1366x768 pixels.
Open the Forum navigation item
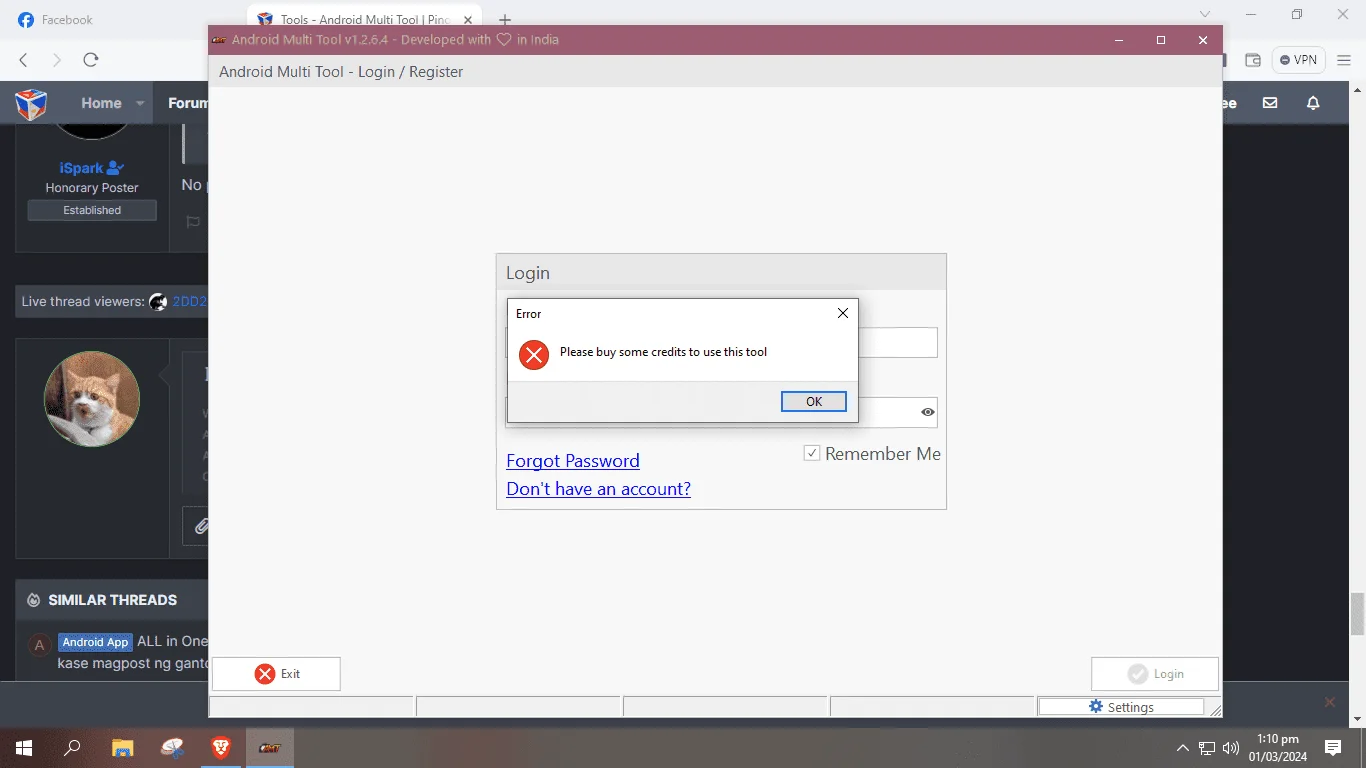[188, 103]
